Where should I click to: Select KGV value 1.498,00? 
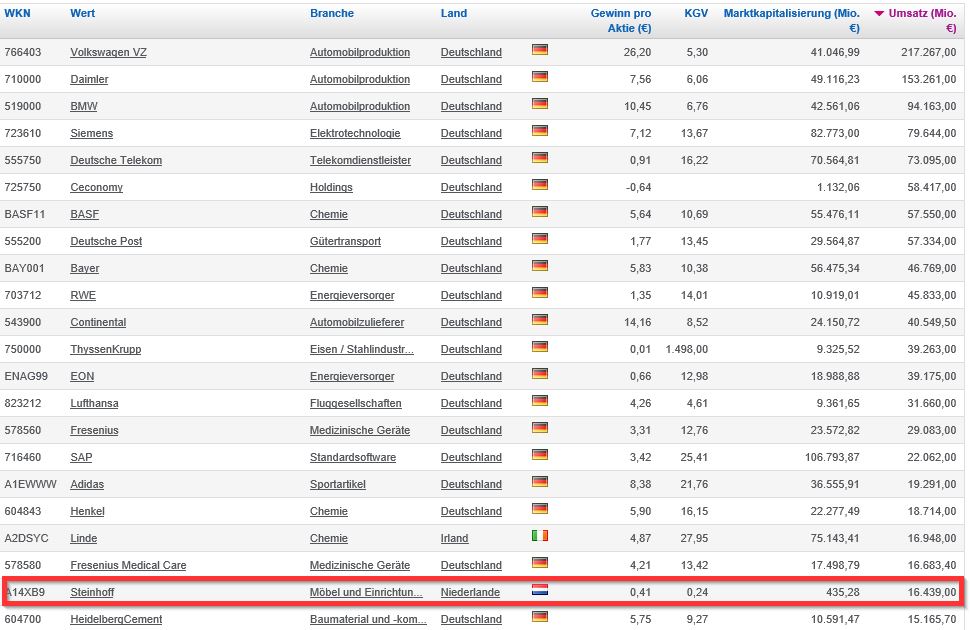coord(687,350)
